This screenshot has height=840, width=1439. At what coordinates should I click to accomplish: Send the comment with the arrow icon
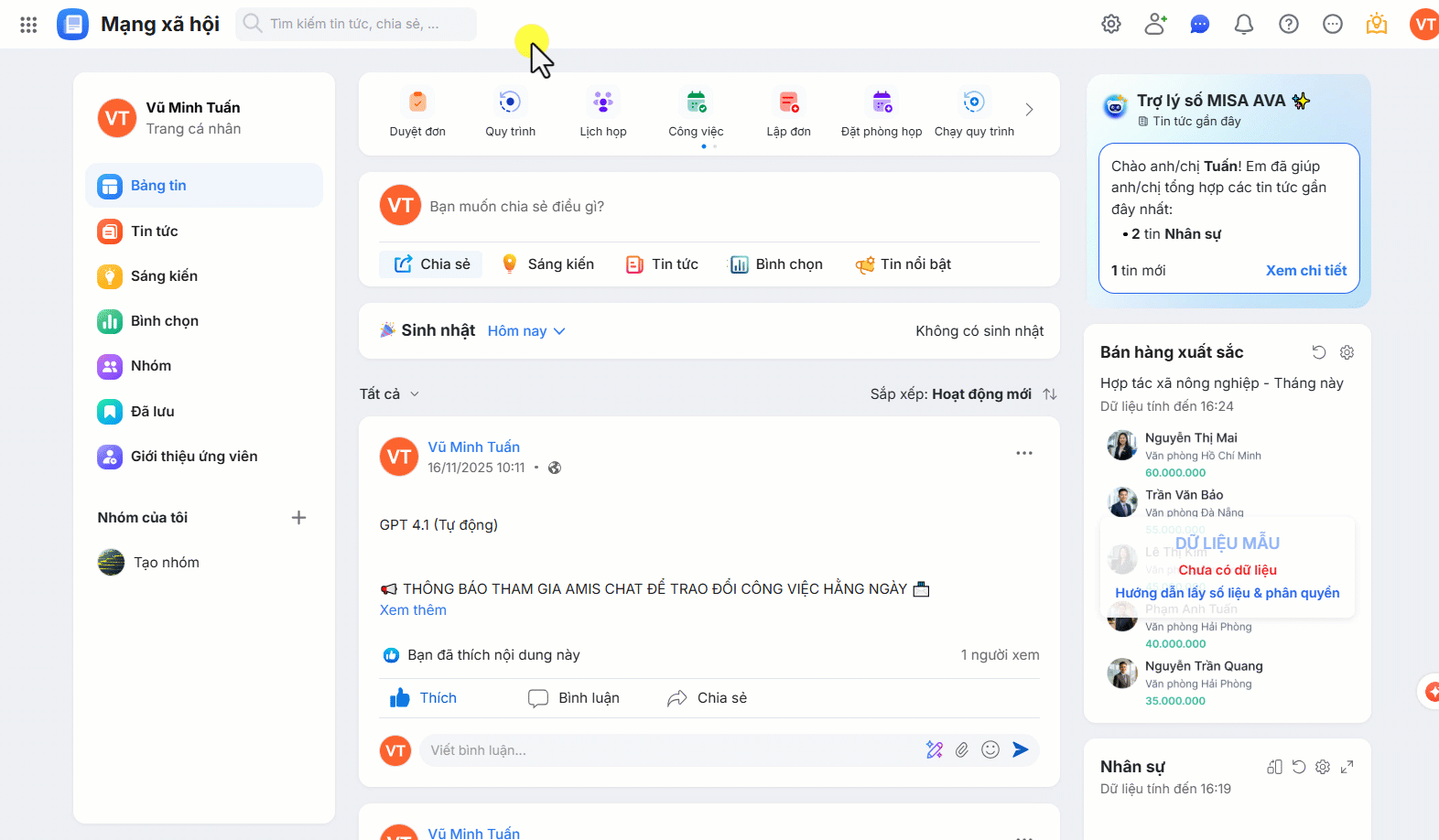(x=1021, y=750)
